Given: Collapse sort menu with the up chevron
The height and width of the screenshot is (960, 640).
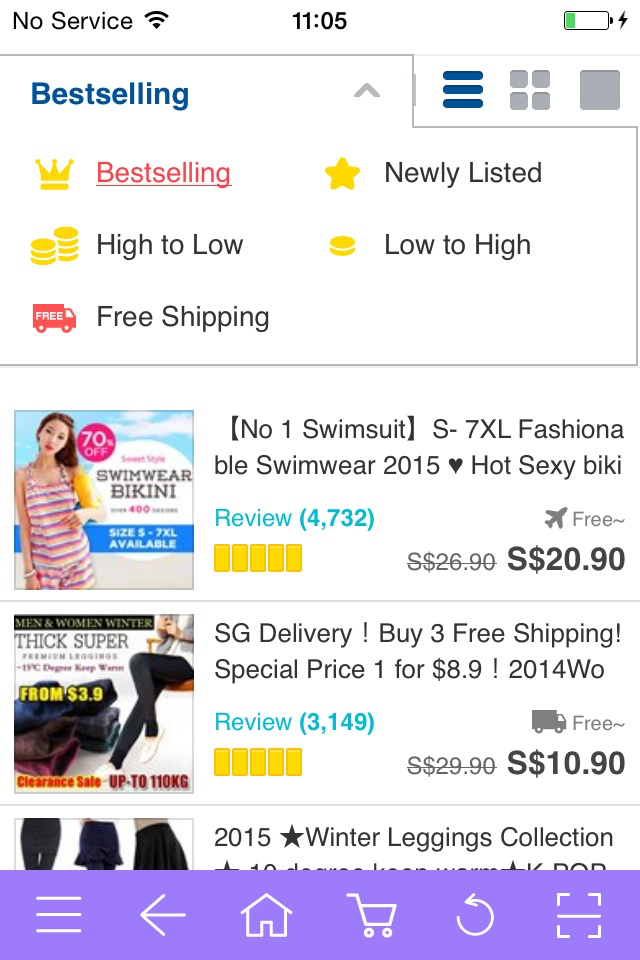Looking at the screenshot, I should pyautogui.click(x=367, y=92).
